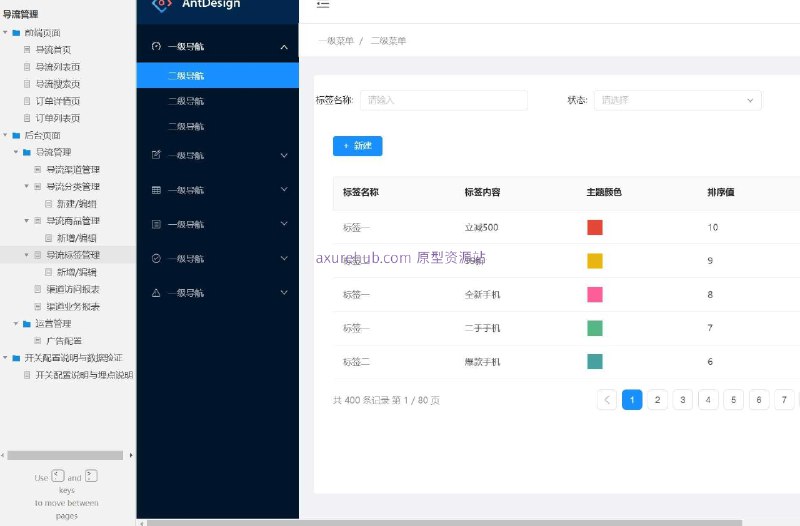Screen dimensions: 800x526
Task: Click the 标签内容 column header
Action: point(482,192)
